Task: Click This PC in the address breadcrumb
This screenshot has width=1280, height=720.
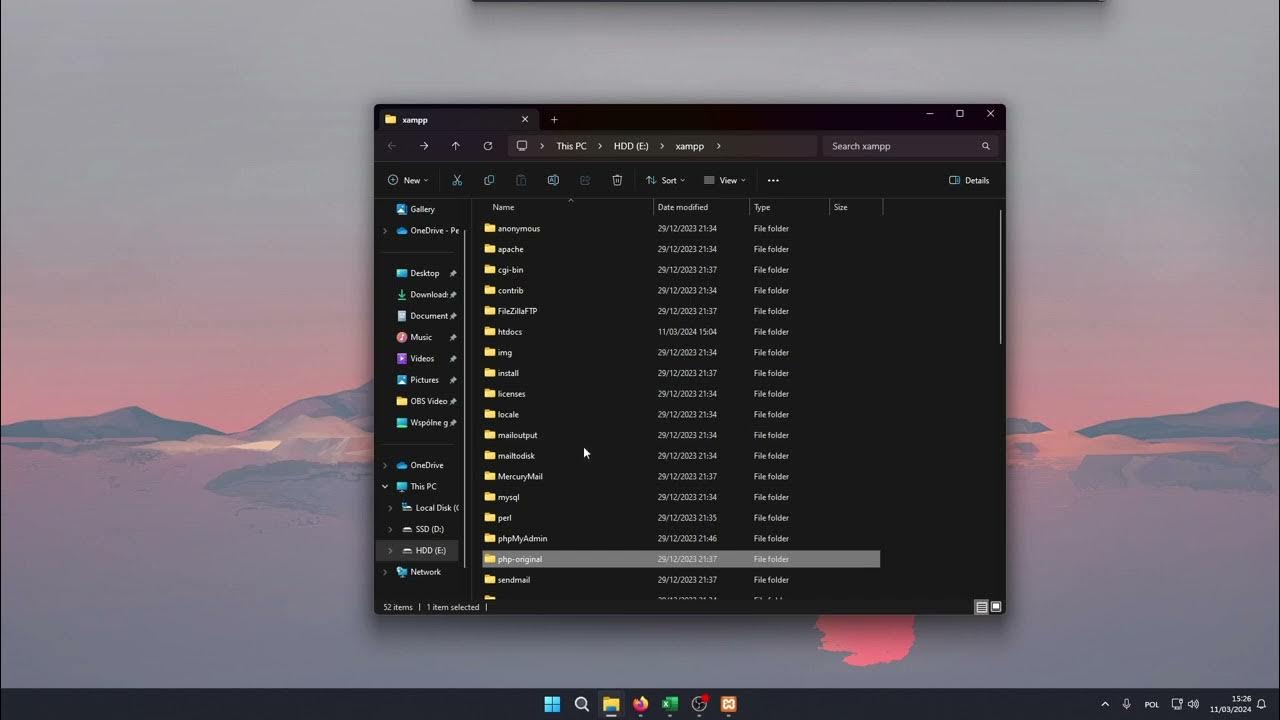Action: 571,146
